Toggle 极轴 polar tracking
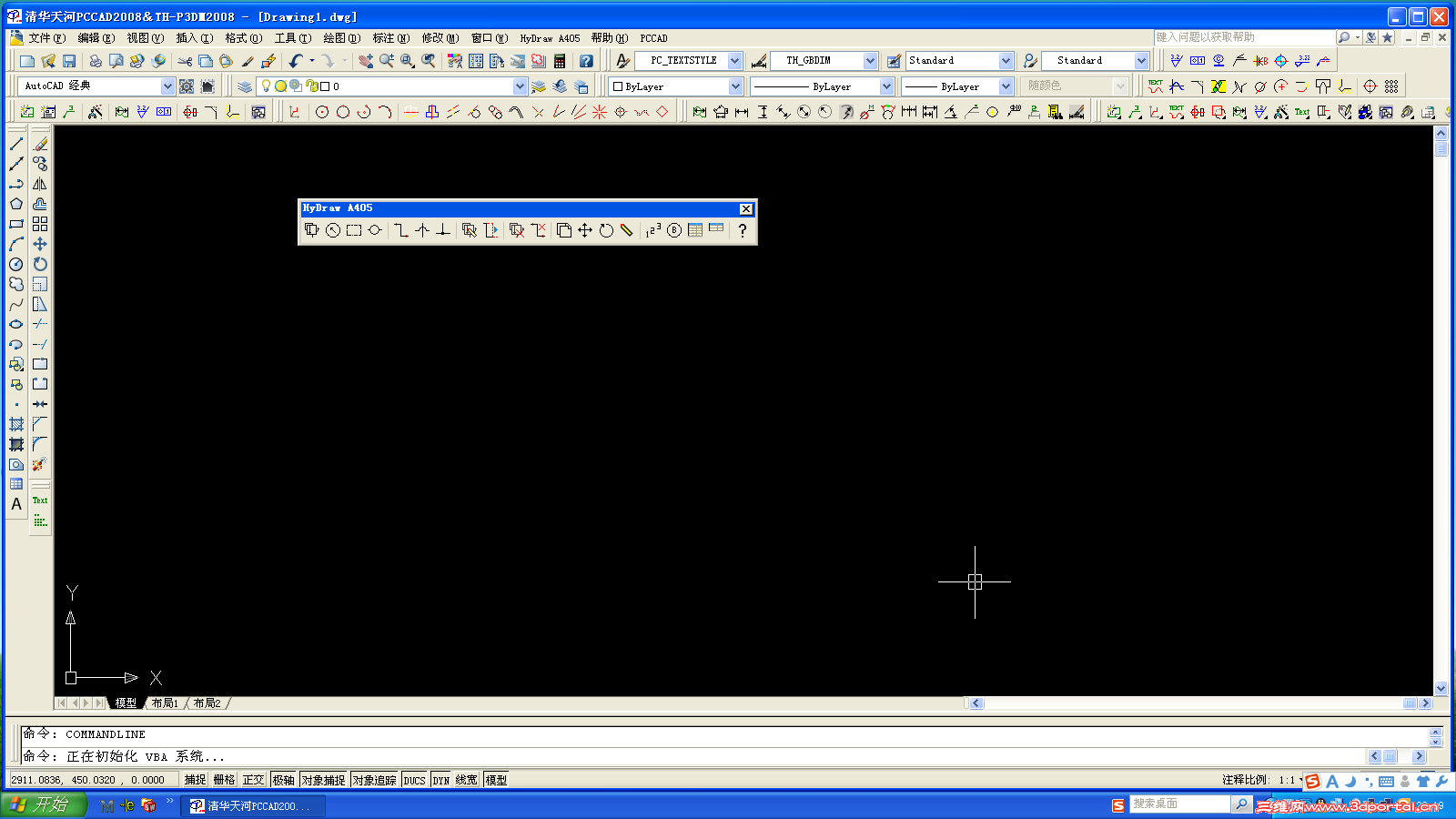1456x819 pixels. (x=284, y=780)
